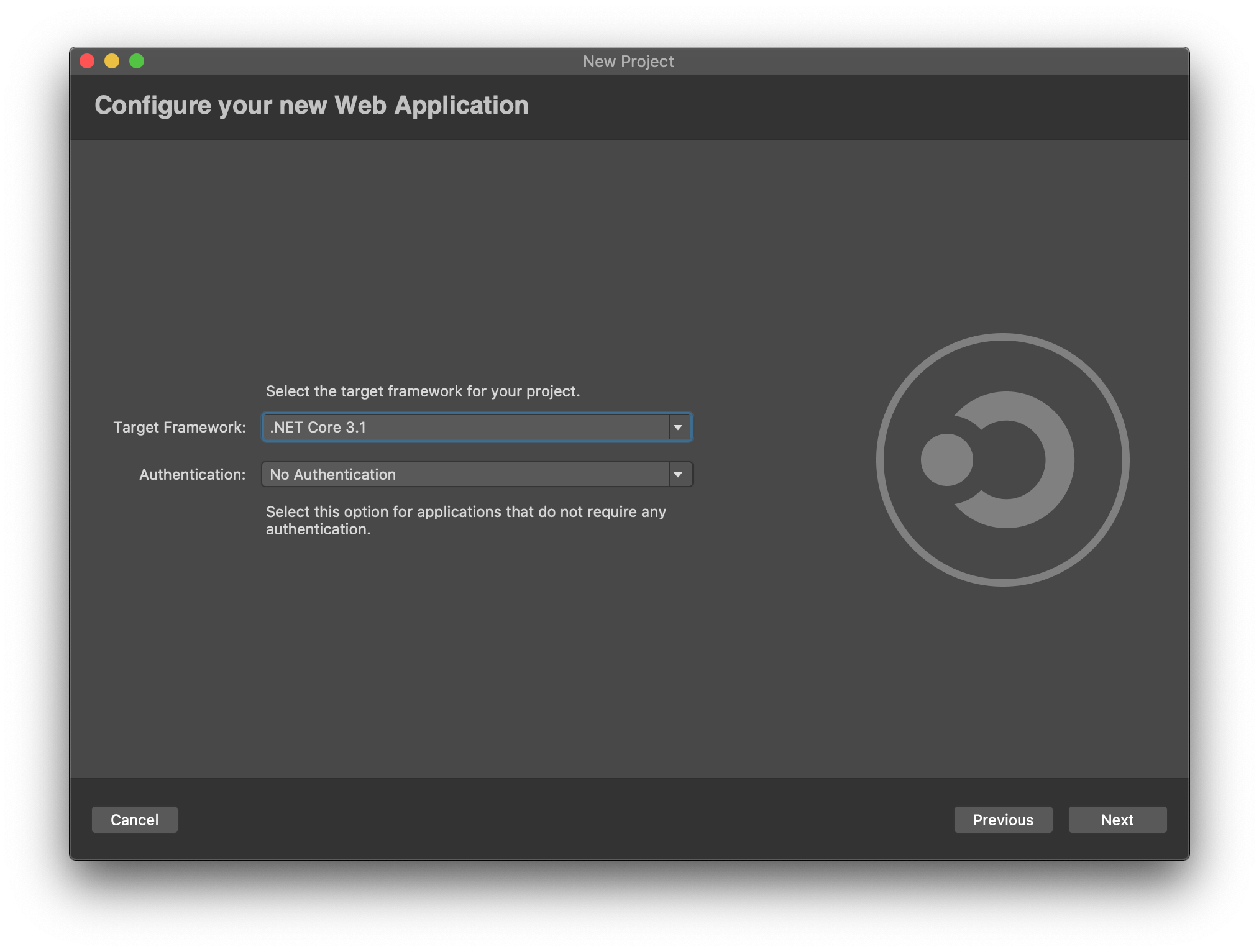Click the Authentication label
Screen dimensions: 1259x952
[193, 475]
